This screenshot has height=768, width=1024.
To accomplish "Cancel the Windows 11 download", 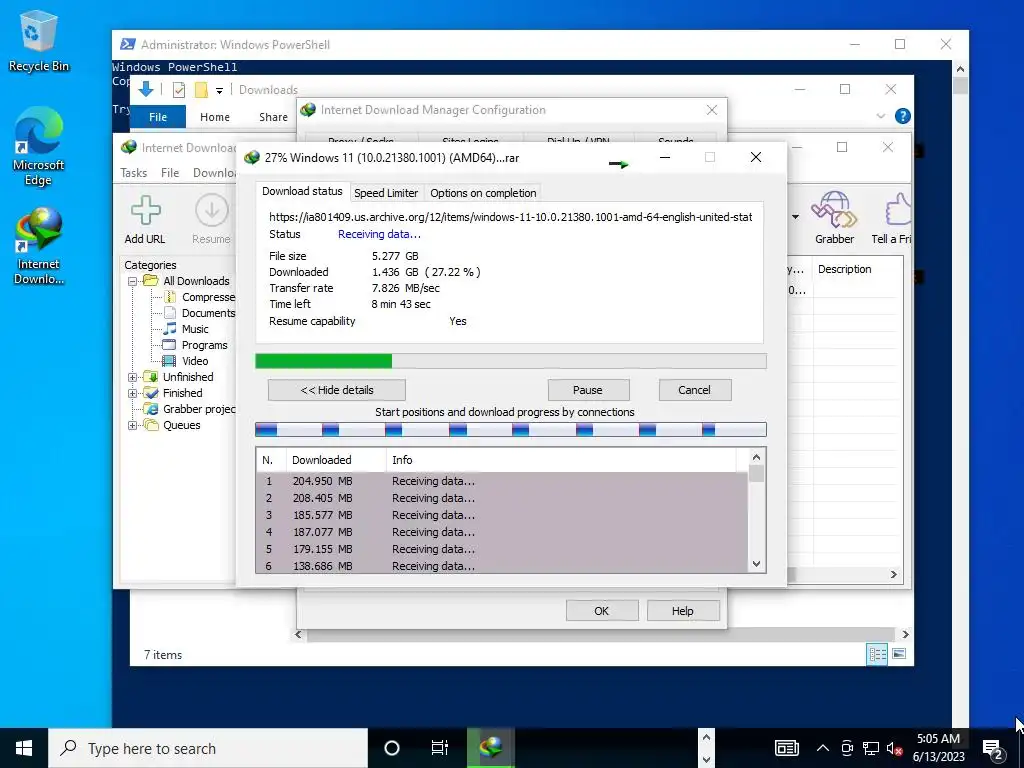I will coord(694,390).
